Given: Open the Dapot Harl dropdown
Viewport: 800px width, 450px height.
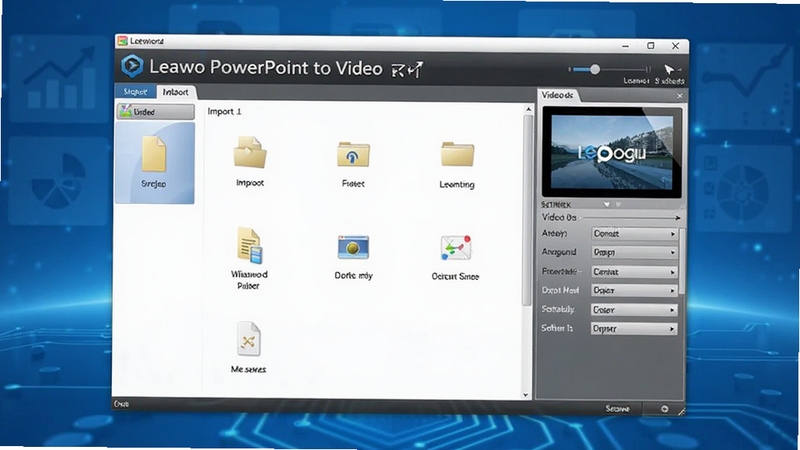Looking at the screenshot, I should [x=634, y=290].
